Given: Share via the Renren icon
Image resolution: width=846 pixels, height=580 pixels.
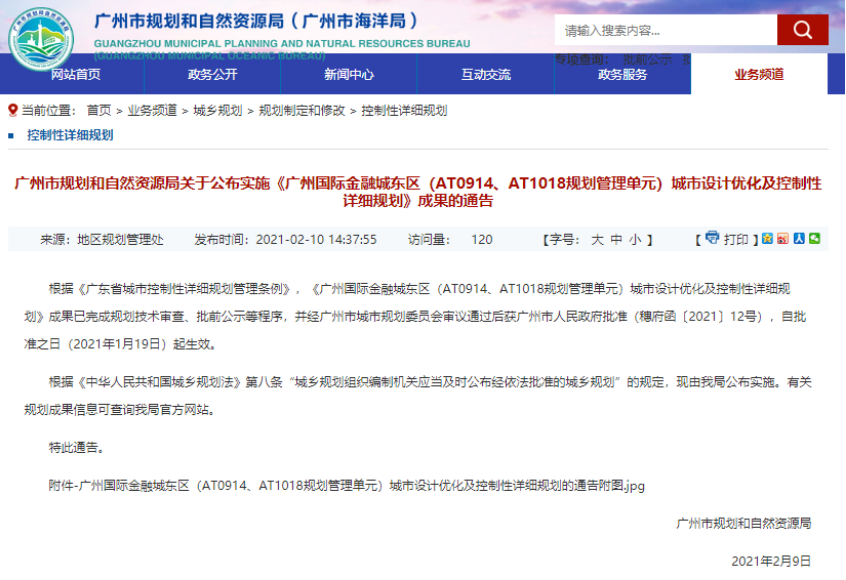Looking at the screenshot, I should pyautogui.click(x=799, y=238).
